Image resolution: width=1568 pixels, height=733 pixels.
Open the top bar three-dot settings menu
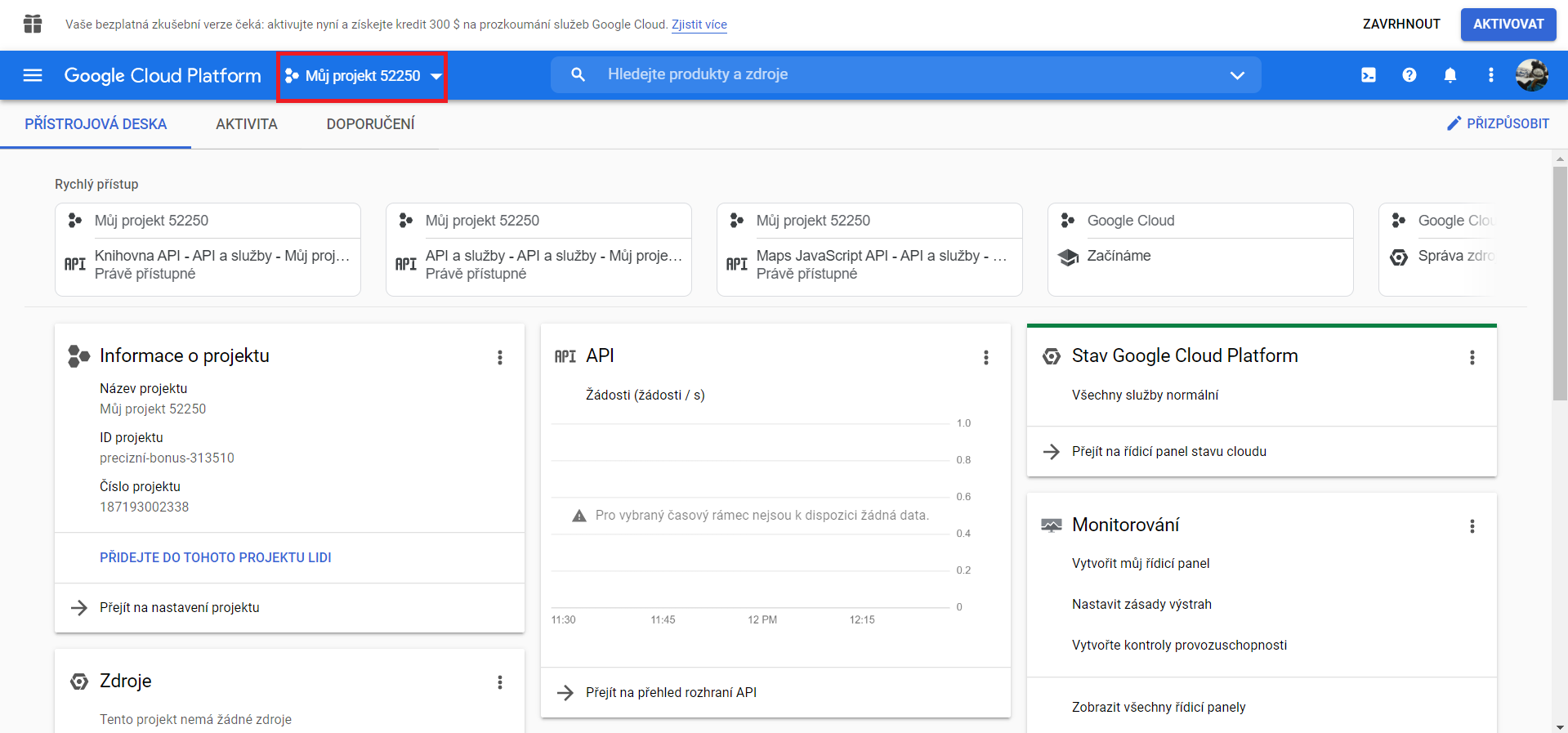1490,75
